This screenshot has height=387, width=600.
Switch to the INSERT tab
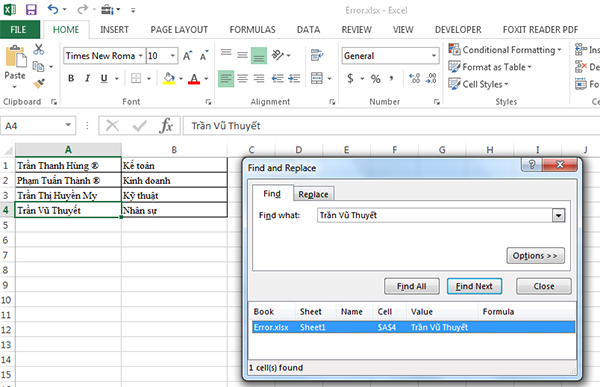[x=114, y=30]
